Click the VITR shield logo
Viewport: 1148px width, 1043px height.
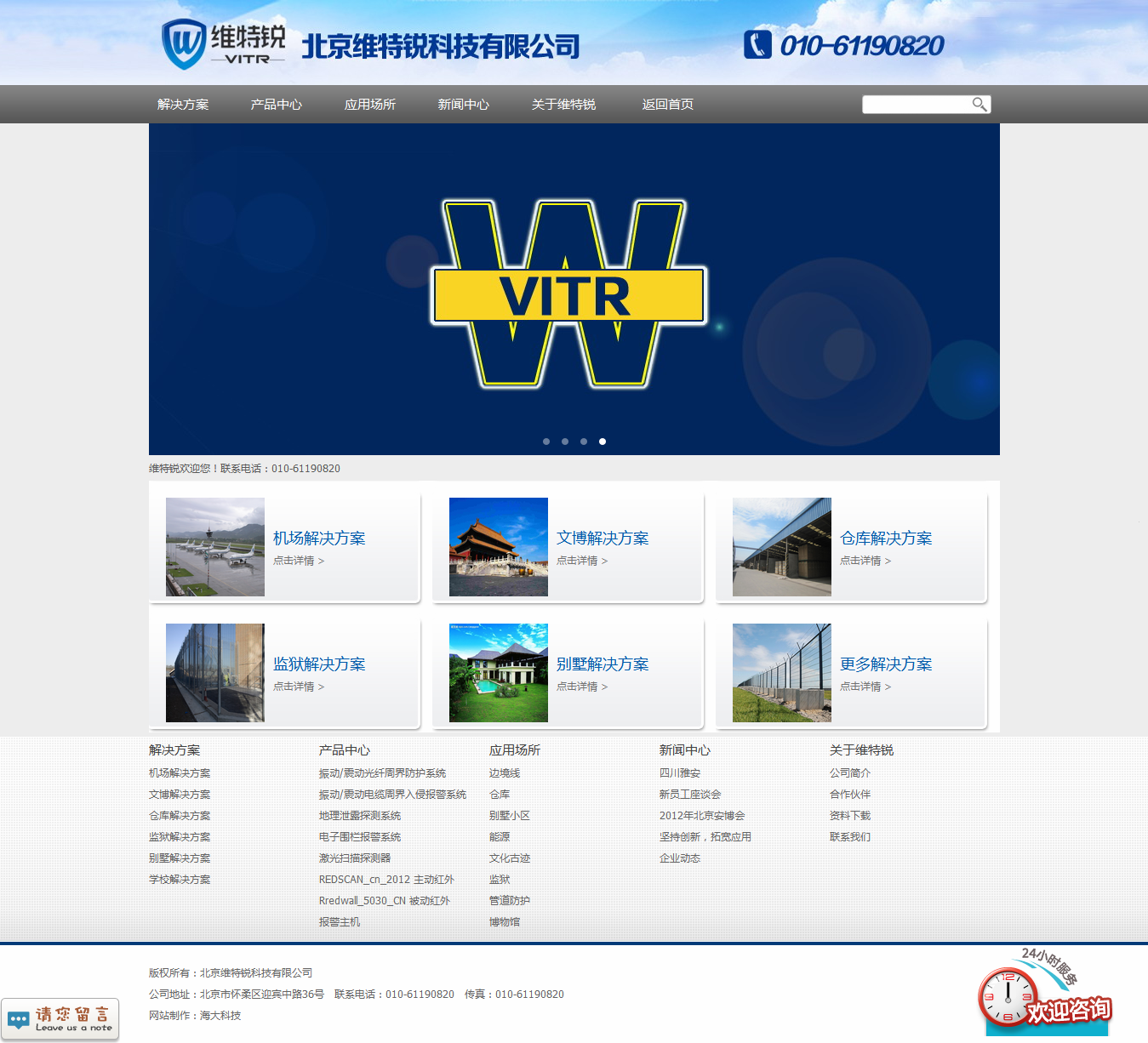pos(184,43)
